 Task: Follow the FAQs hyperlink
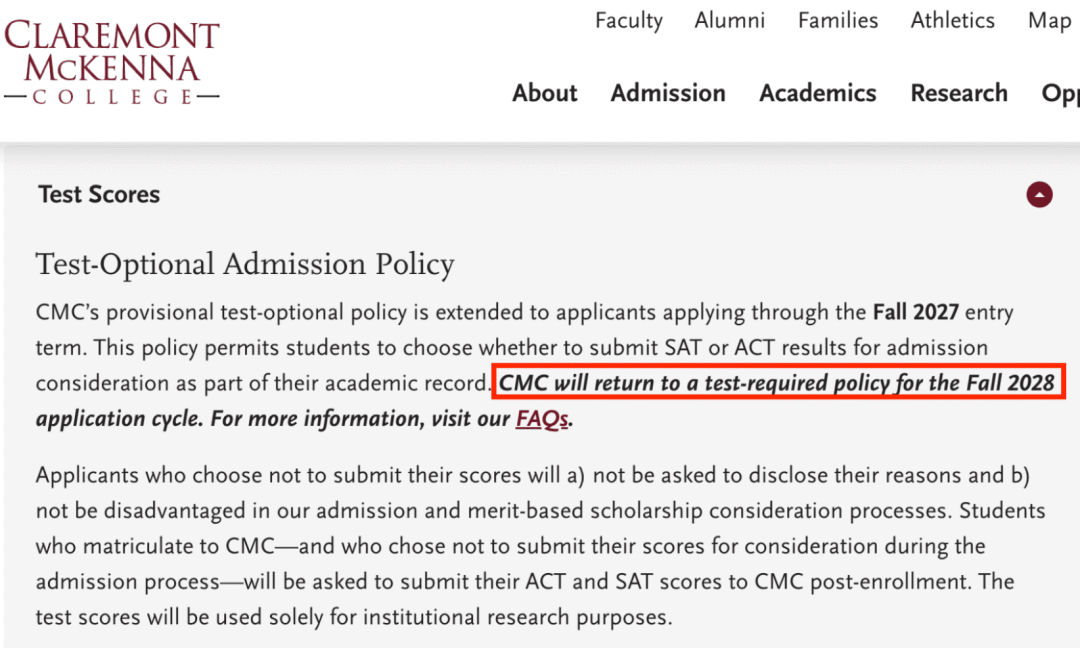(542, 419)
